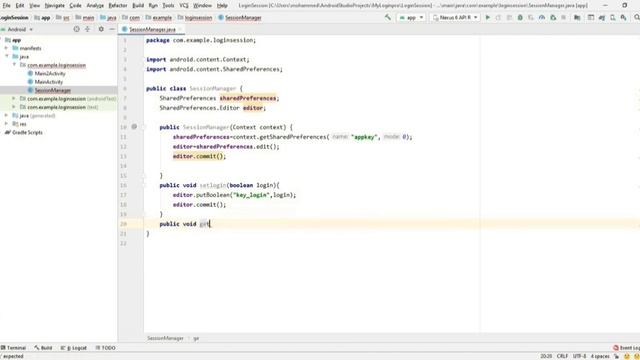Screen dimensions: 640x360
Task: Expand the java (generated) folder
Action: click(x=6, y=116)
